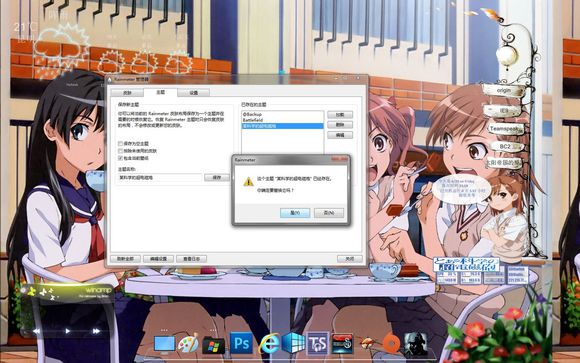Switch to the third Rainmeter manager tab
The width and height of the screenshot is (580, 363).
point(193,93)
